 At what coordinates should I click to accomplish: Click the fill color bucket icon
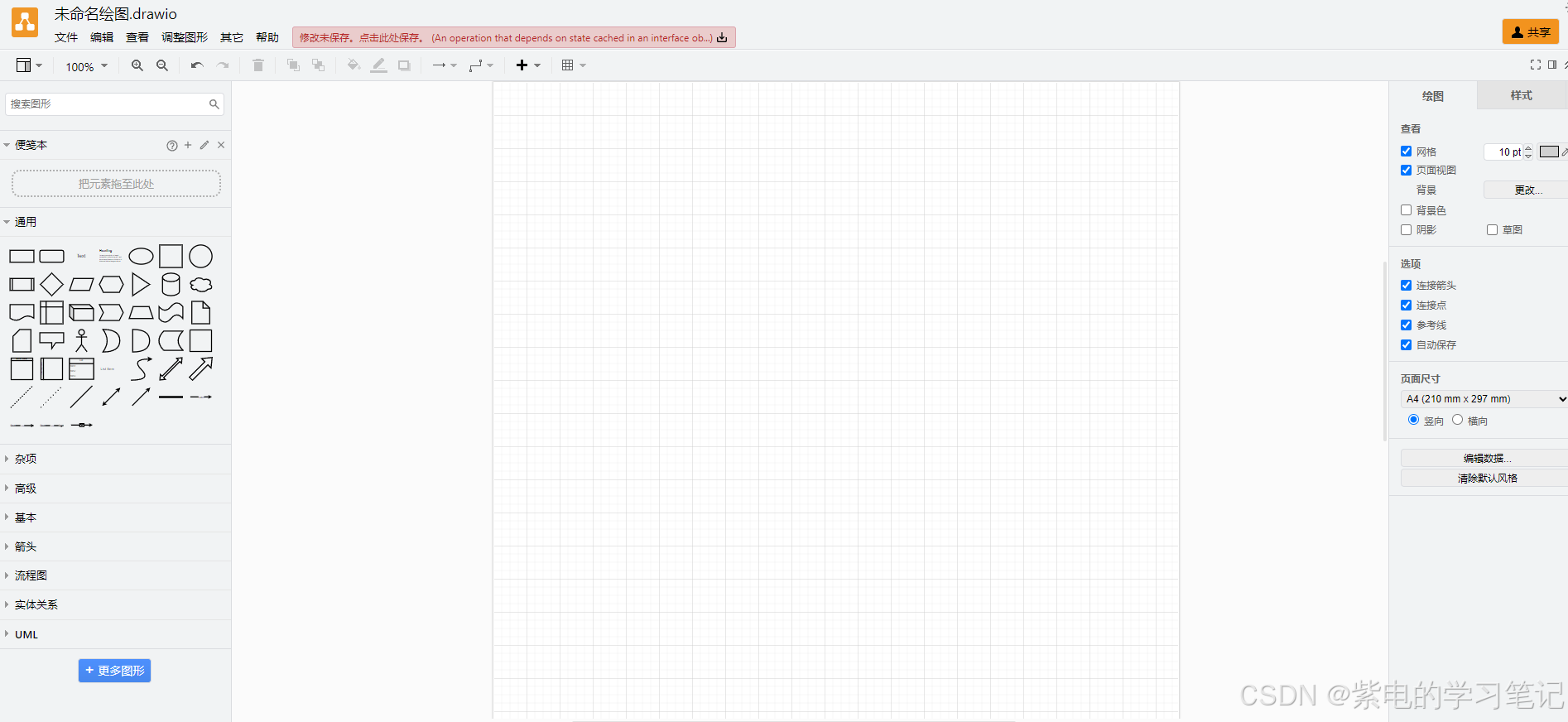point(354,65)
